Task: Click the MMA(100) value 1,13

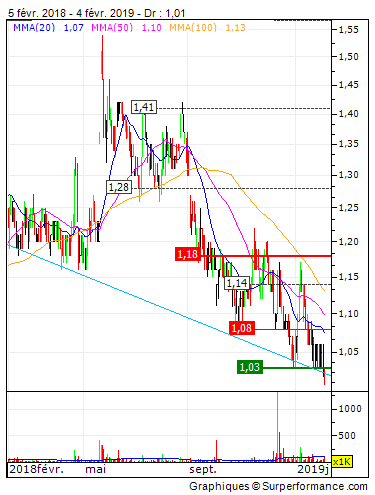Action: click(235, 28)
